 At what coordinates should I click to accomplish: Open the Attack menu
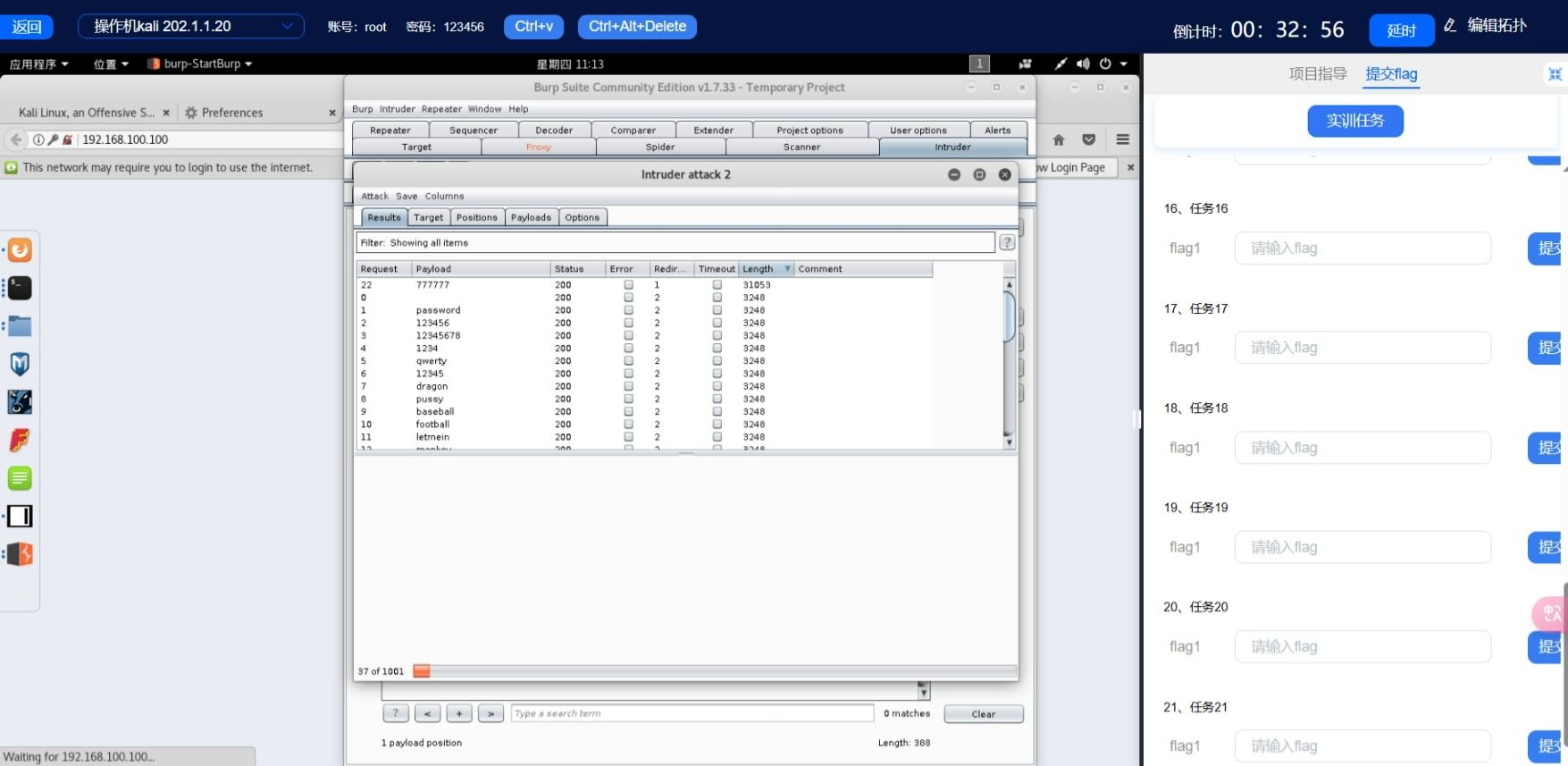pyautogui.click(x=374, y=196)
